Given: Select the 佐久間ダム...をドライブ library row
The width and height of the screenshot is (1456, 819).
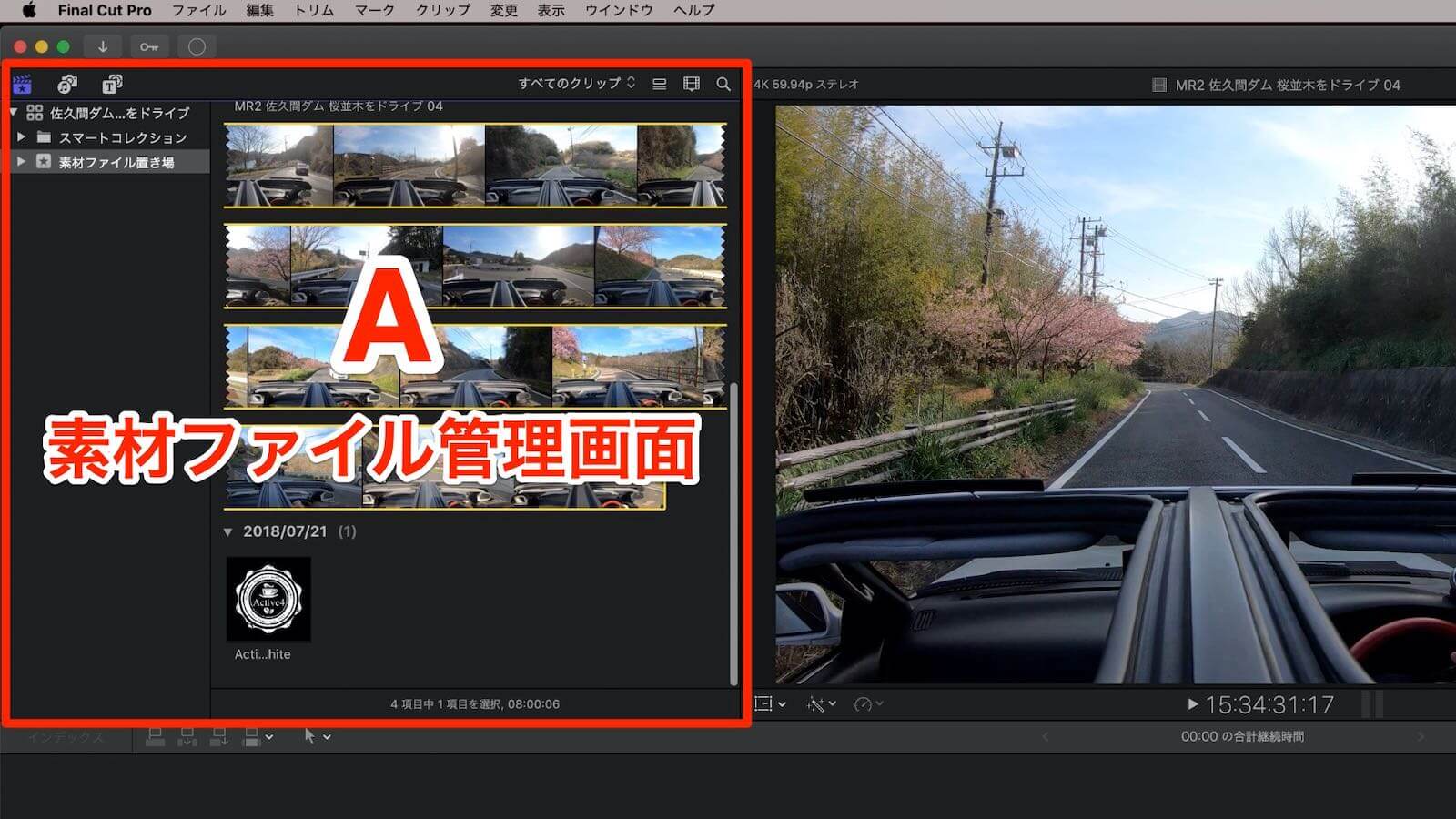Looking at the screenshot, I should point(109,113).
